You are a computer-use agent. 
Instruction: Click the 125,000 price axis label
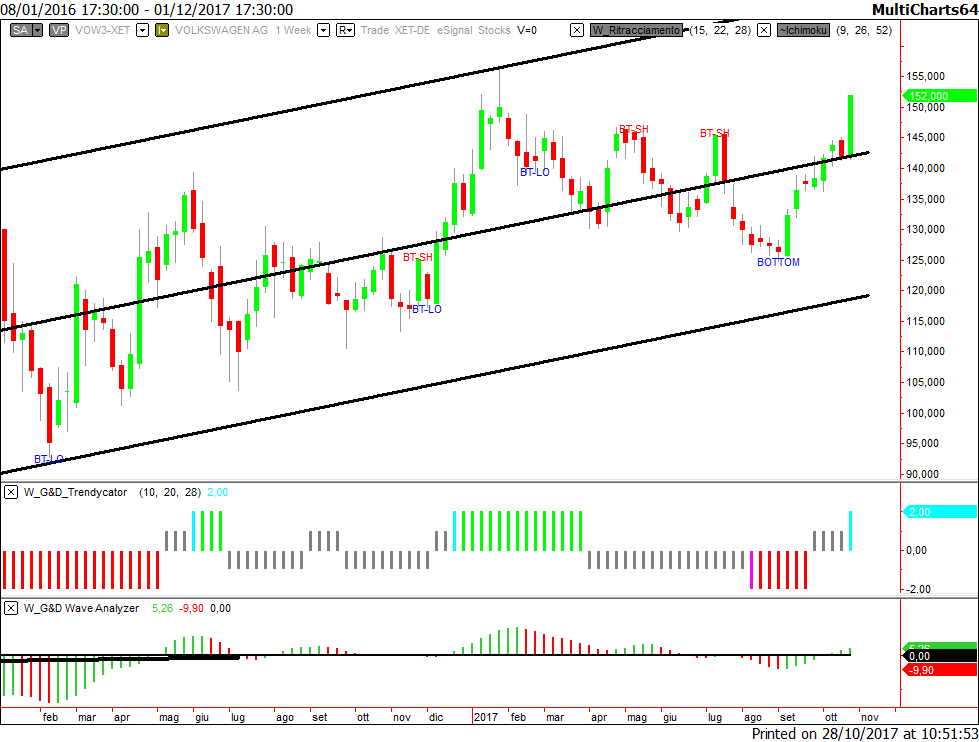click(925, 260)
